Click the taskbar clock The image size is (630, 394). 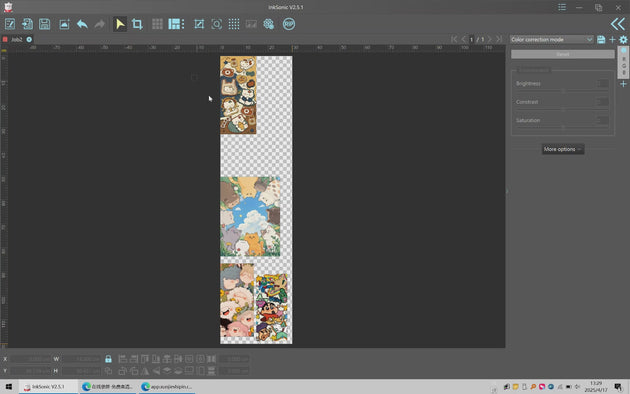596,387
